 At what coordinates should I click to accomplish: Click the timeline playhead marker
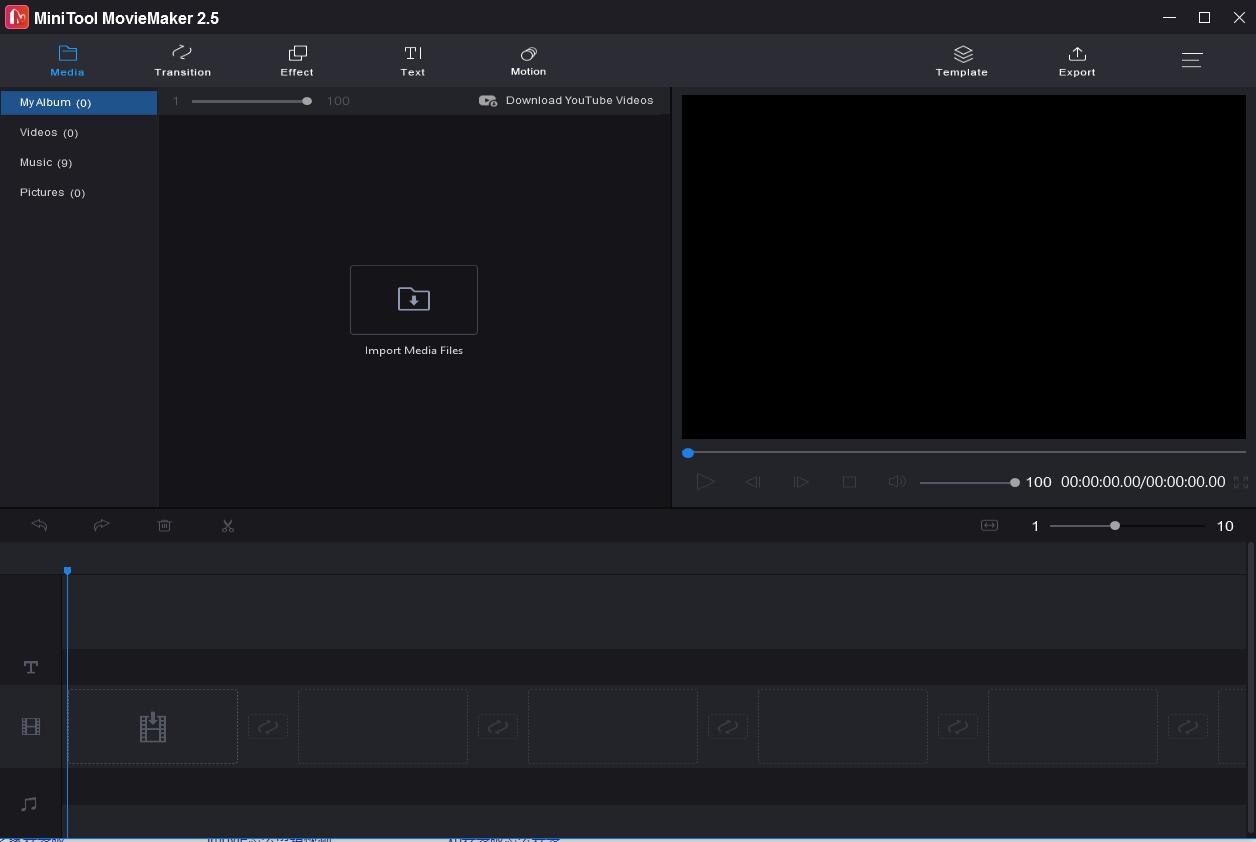(x=67, y=571)
